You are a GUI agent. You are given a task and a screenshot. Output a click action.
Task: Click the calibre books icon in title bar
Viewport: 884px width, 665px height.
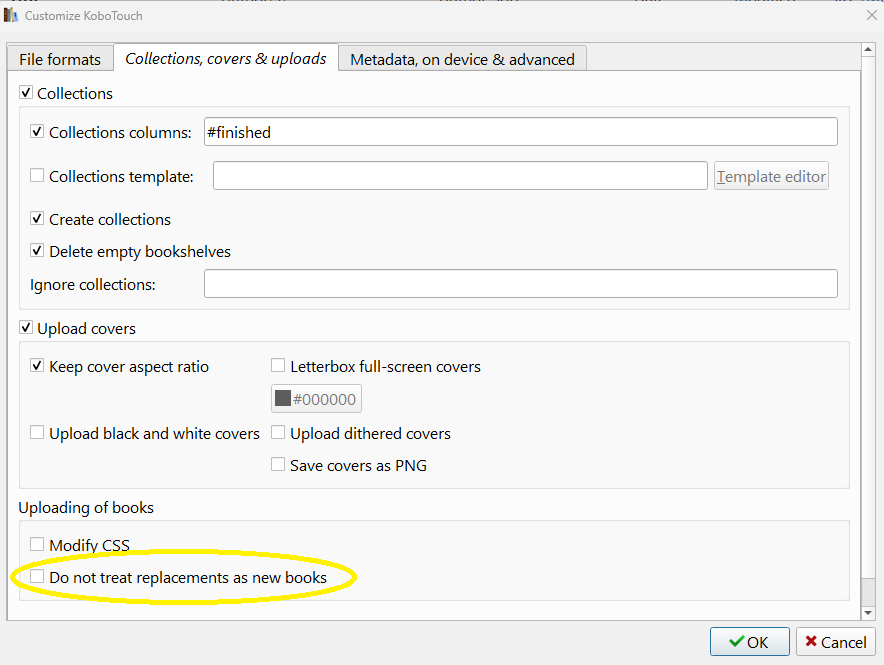(x=11, y=15)
